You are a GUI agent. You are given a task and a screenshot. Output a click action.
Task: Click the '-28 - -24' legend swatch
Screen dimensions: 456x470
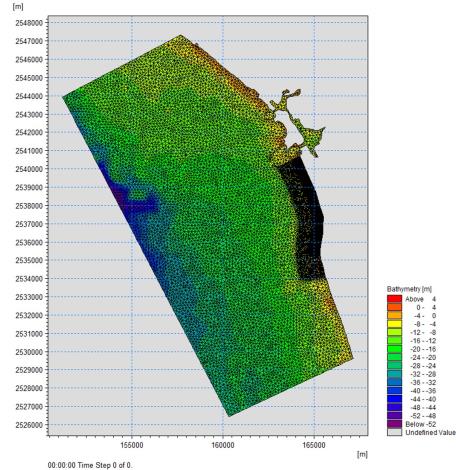(x=394, y=365)
